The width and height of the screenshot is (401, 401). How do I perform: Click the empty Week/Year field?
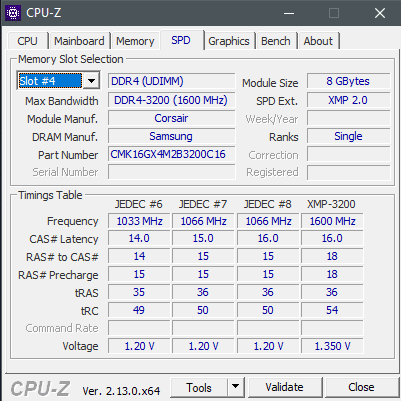pyautogui.click(x=348, y=118)
